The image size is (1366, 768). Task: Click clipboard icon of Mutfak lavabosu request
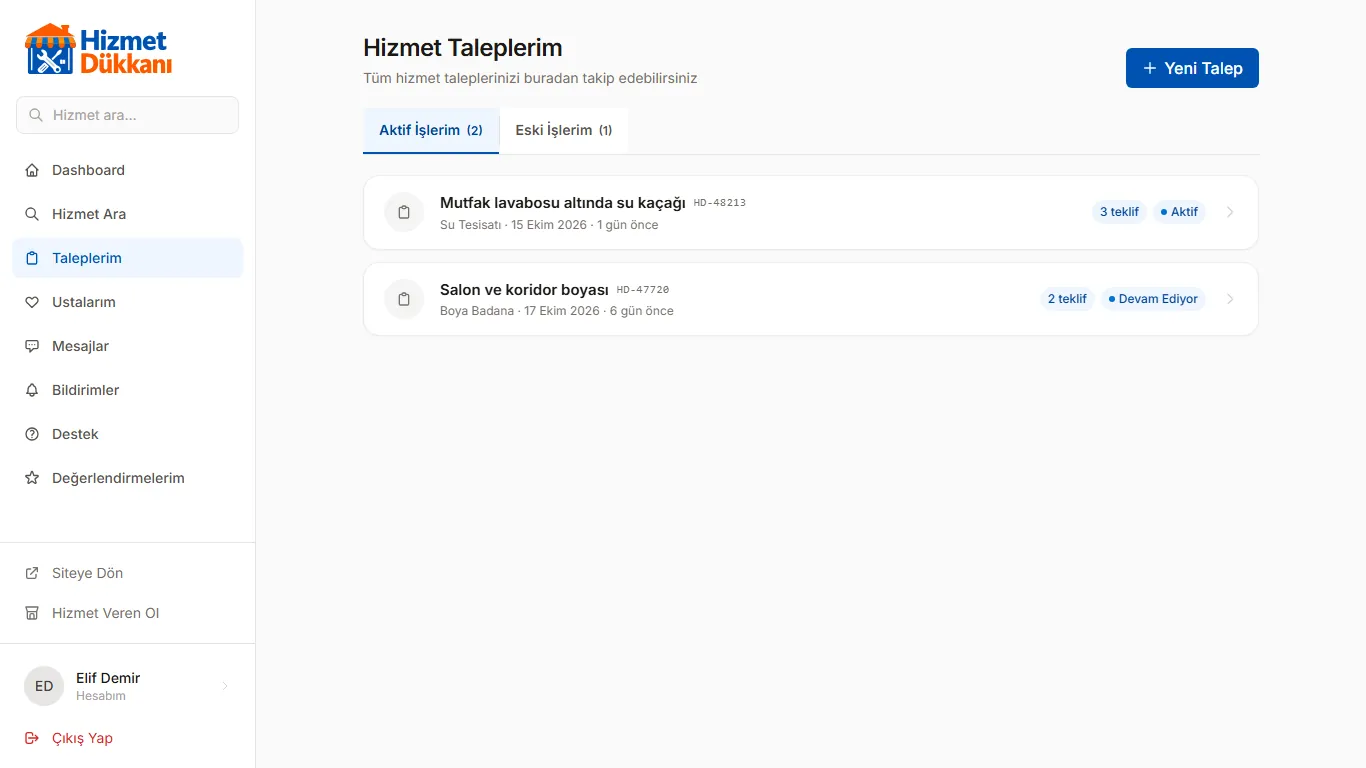coord(404,212)
